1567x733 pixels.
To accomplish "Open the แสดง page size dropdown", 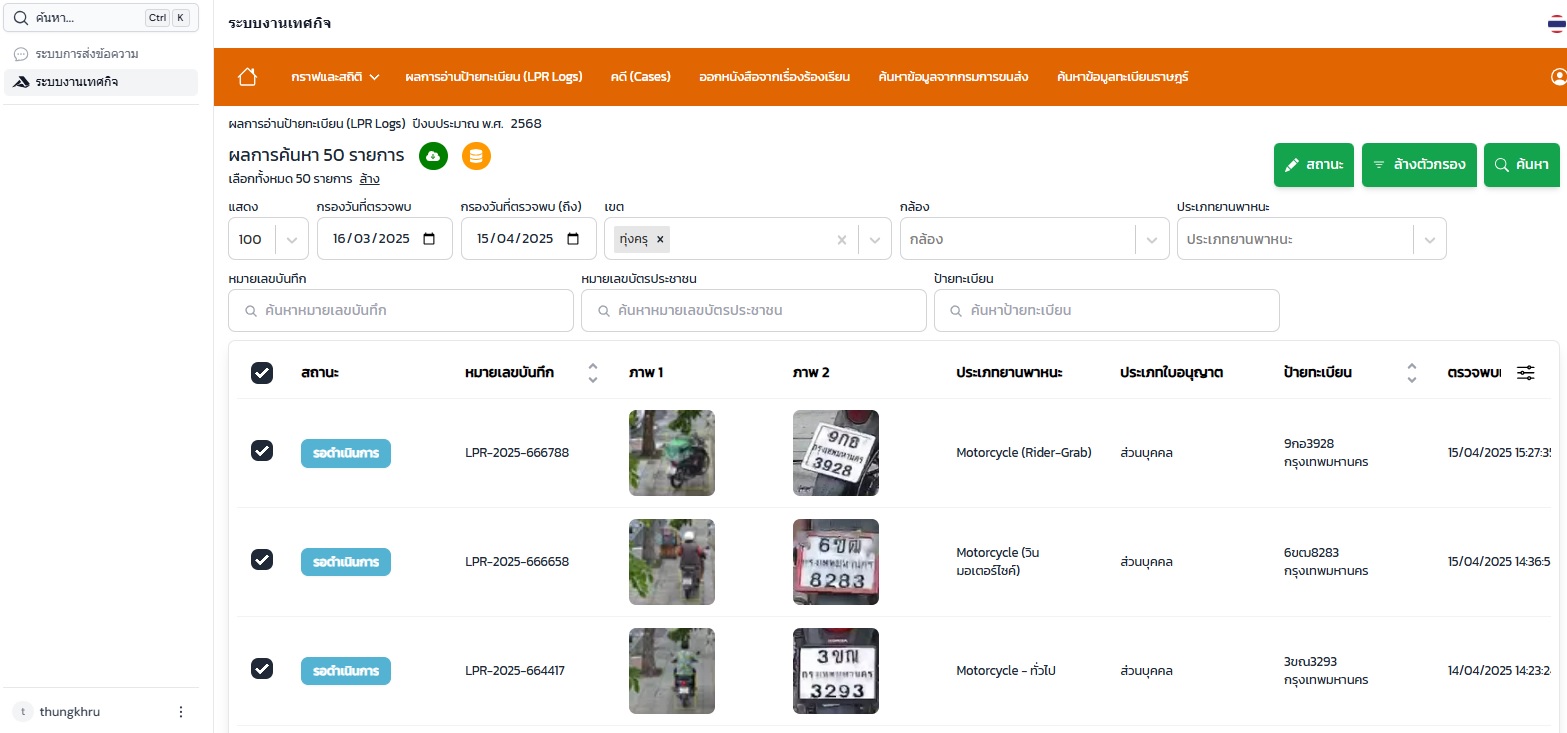I will point(291,240).
